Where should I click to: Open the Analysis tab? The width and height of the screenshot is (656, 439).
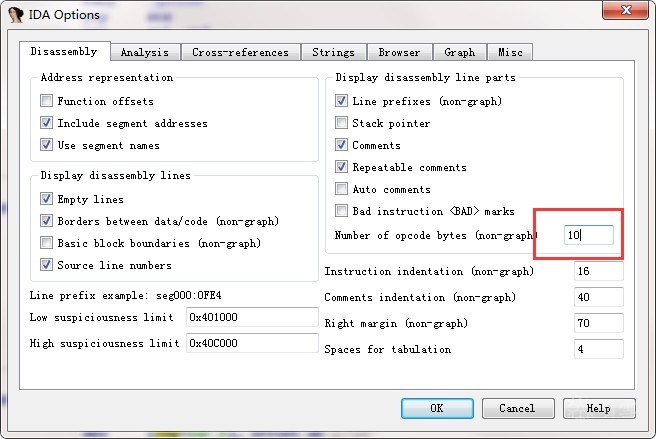click(145, 52)
